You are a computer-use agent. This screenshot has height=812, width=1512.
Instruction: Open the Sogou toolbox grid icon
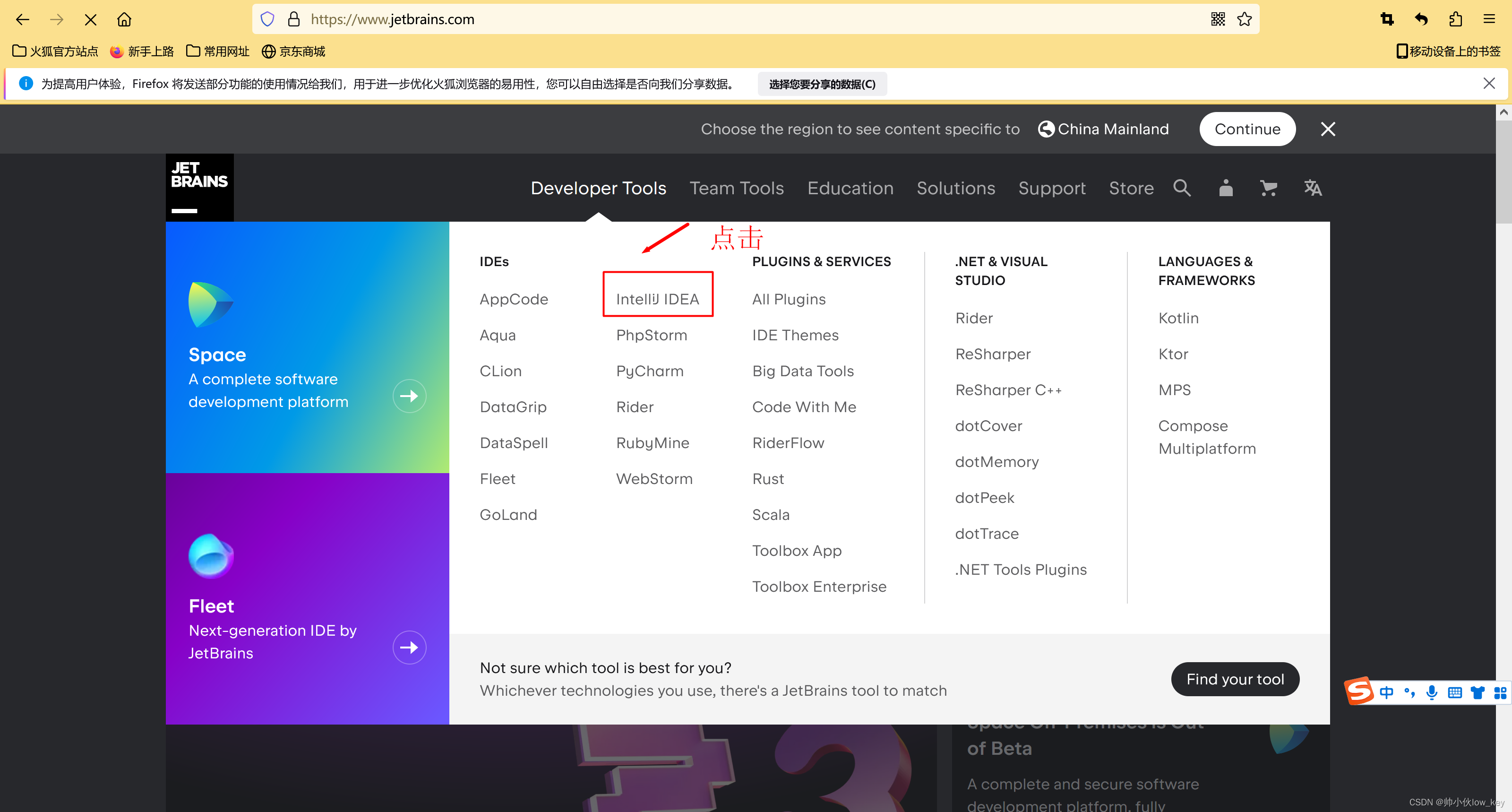tap(1500, 692)
